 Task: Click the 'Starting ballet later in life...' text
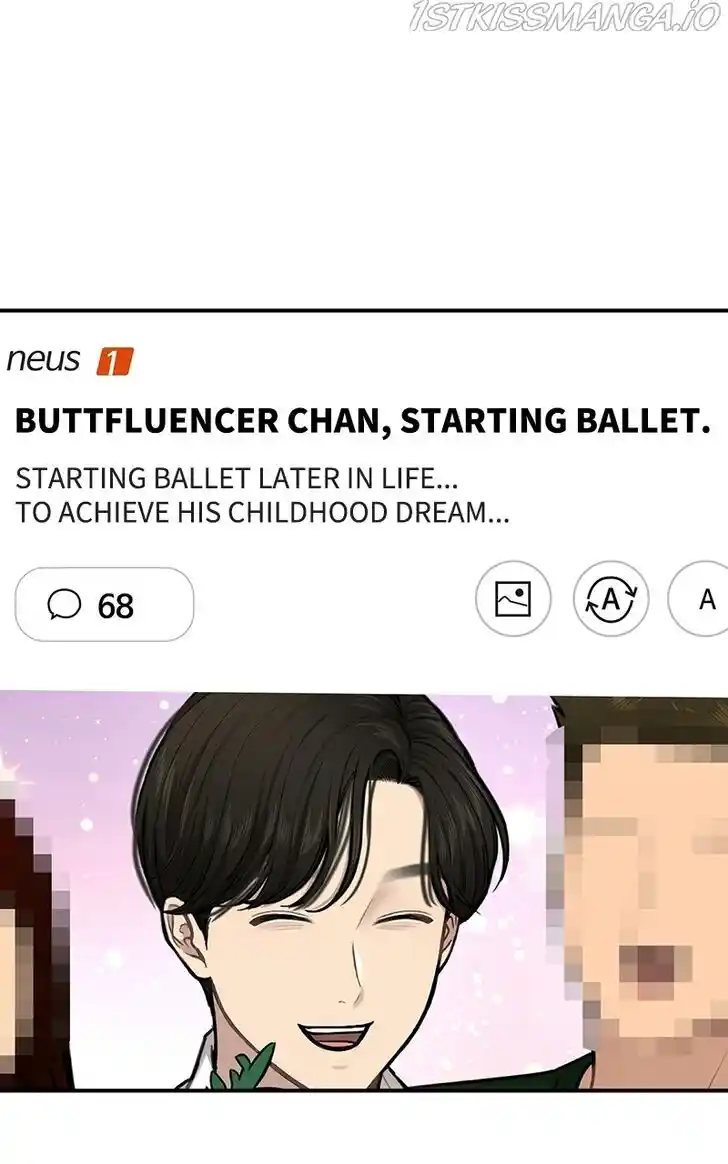coord(237,478)
